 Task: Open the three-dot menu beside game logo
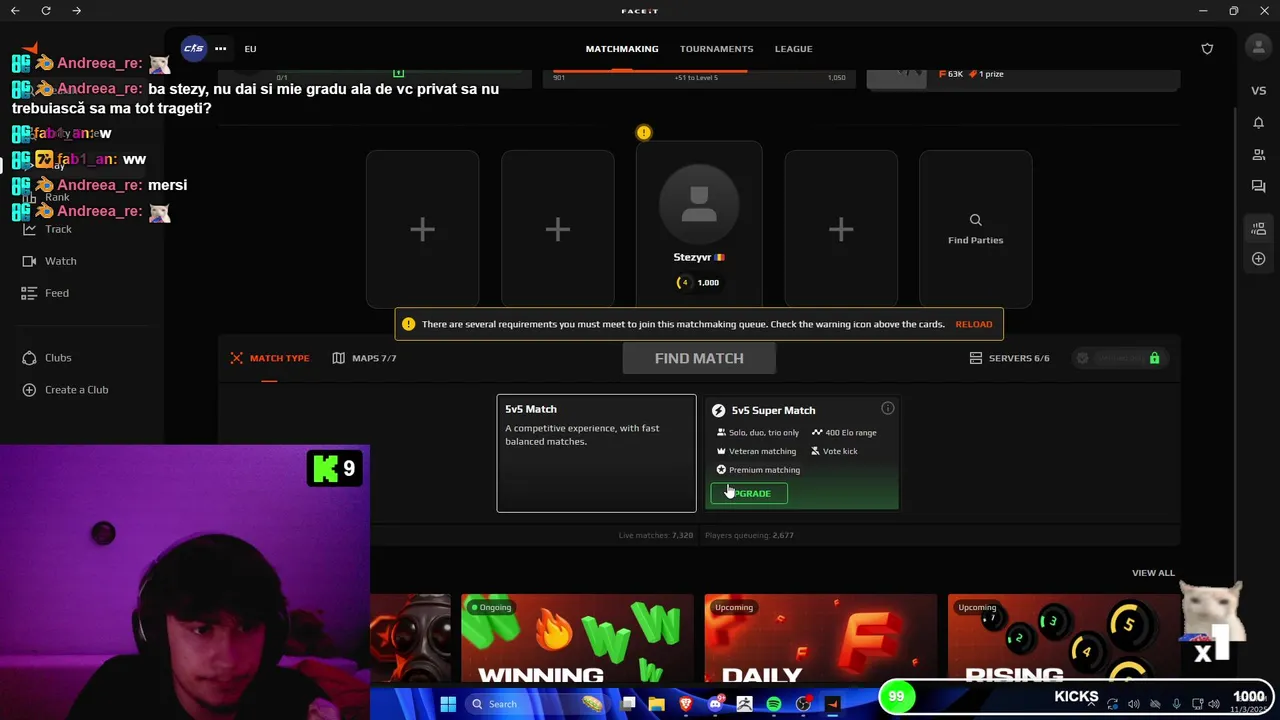(220, 48)
